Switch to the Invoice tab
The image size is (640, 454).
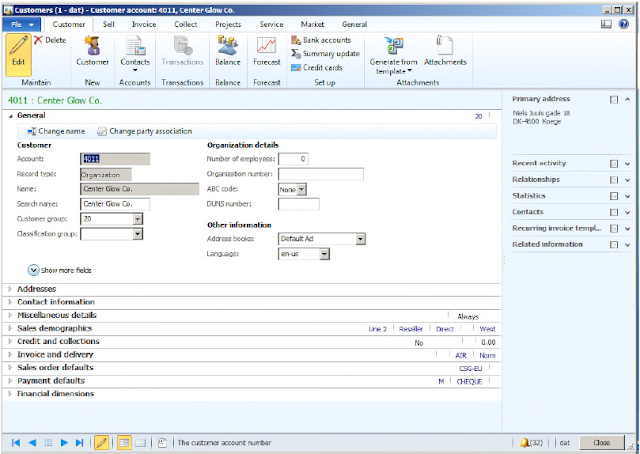coord(144,24)
